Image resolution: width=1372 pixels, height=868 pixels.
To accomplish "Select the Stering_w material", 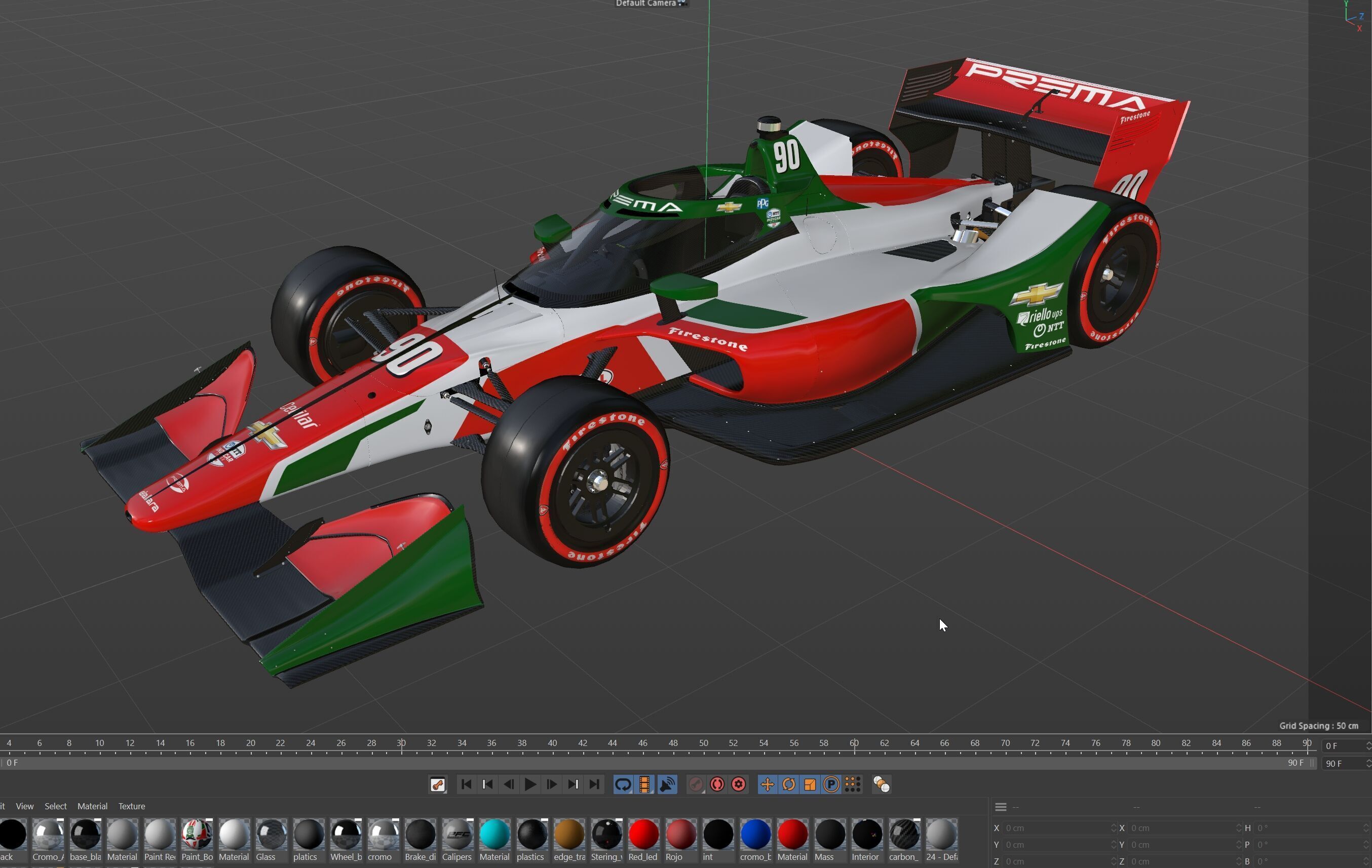I will [606, 835].
